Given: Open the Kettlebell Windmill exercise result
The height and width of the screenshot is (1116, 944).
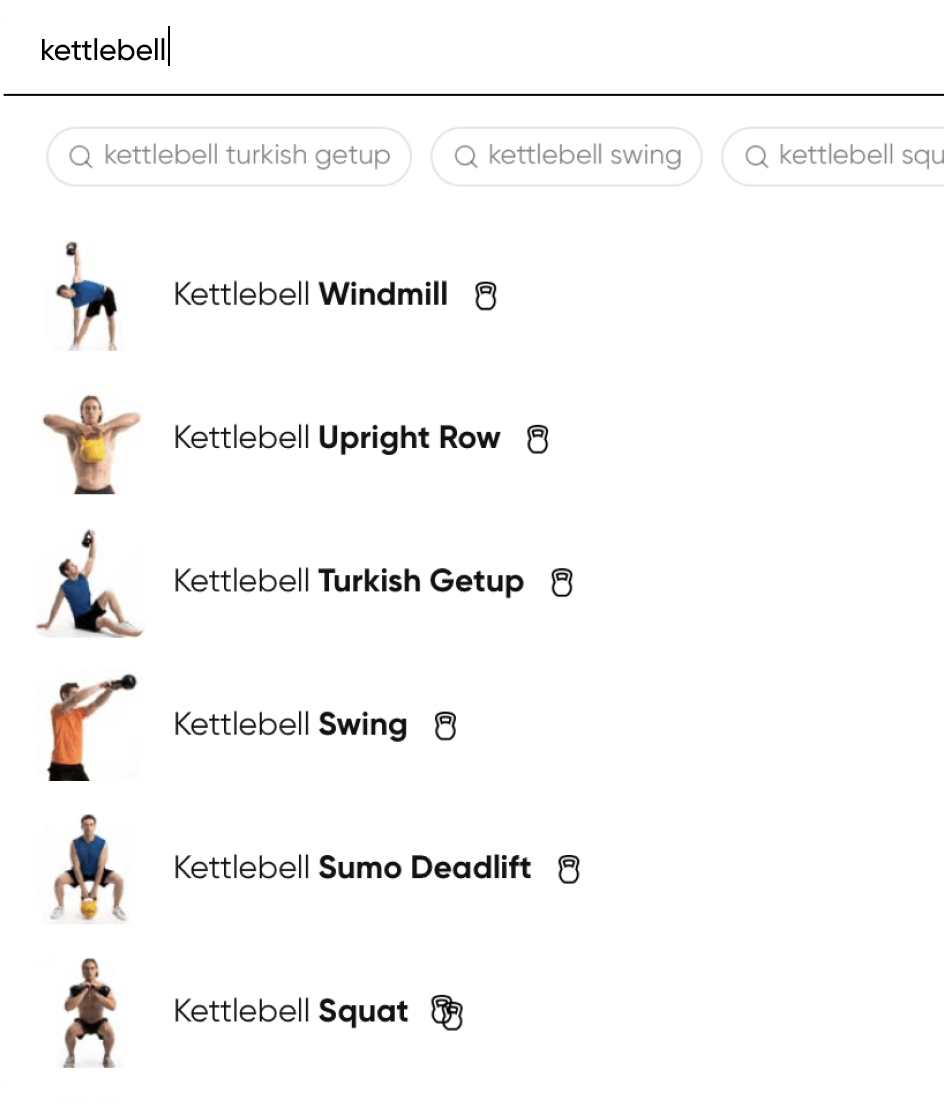Looking at the screenshot, I should 311,295.
